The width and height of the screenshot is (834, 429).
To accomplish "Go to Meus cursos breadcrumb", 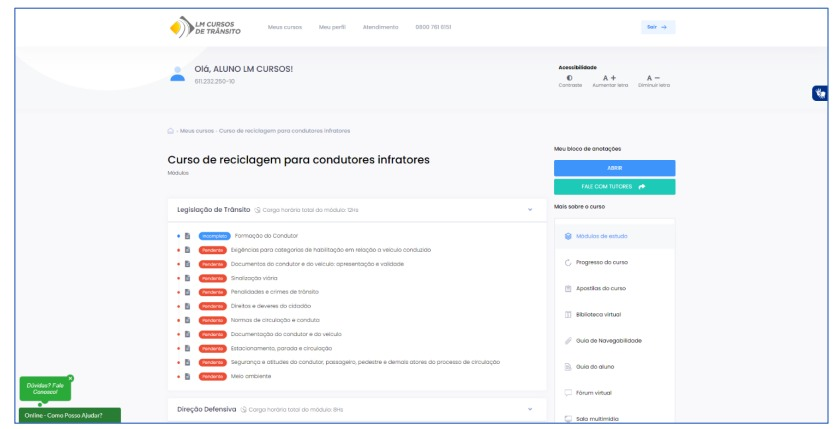I will [197, 131].
